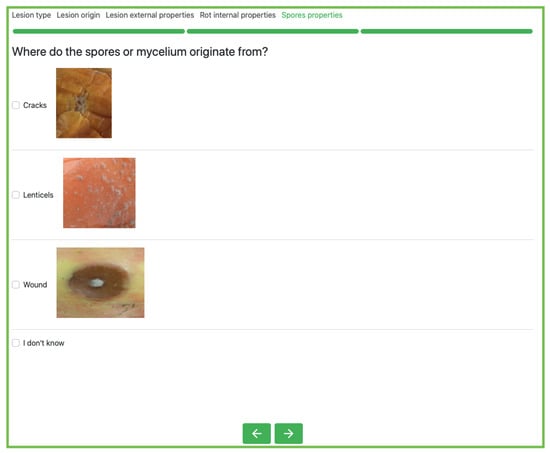The width and height of the screenshot is (550, 453).
Task: Click the lenticels spotted skin photo
Action: click(x=99, y=193)
